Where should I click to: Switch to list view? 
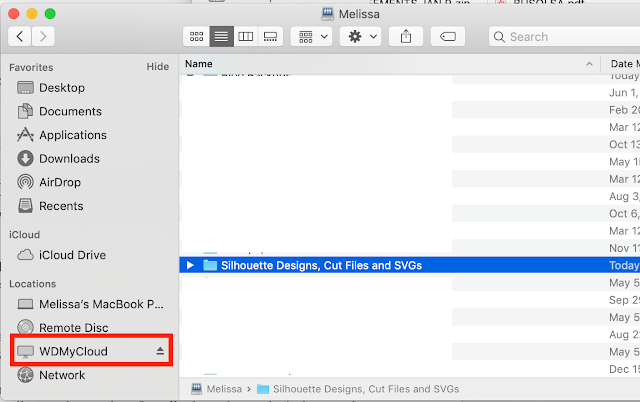[x=222, y=37]
